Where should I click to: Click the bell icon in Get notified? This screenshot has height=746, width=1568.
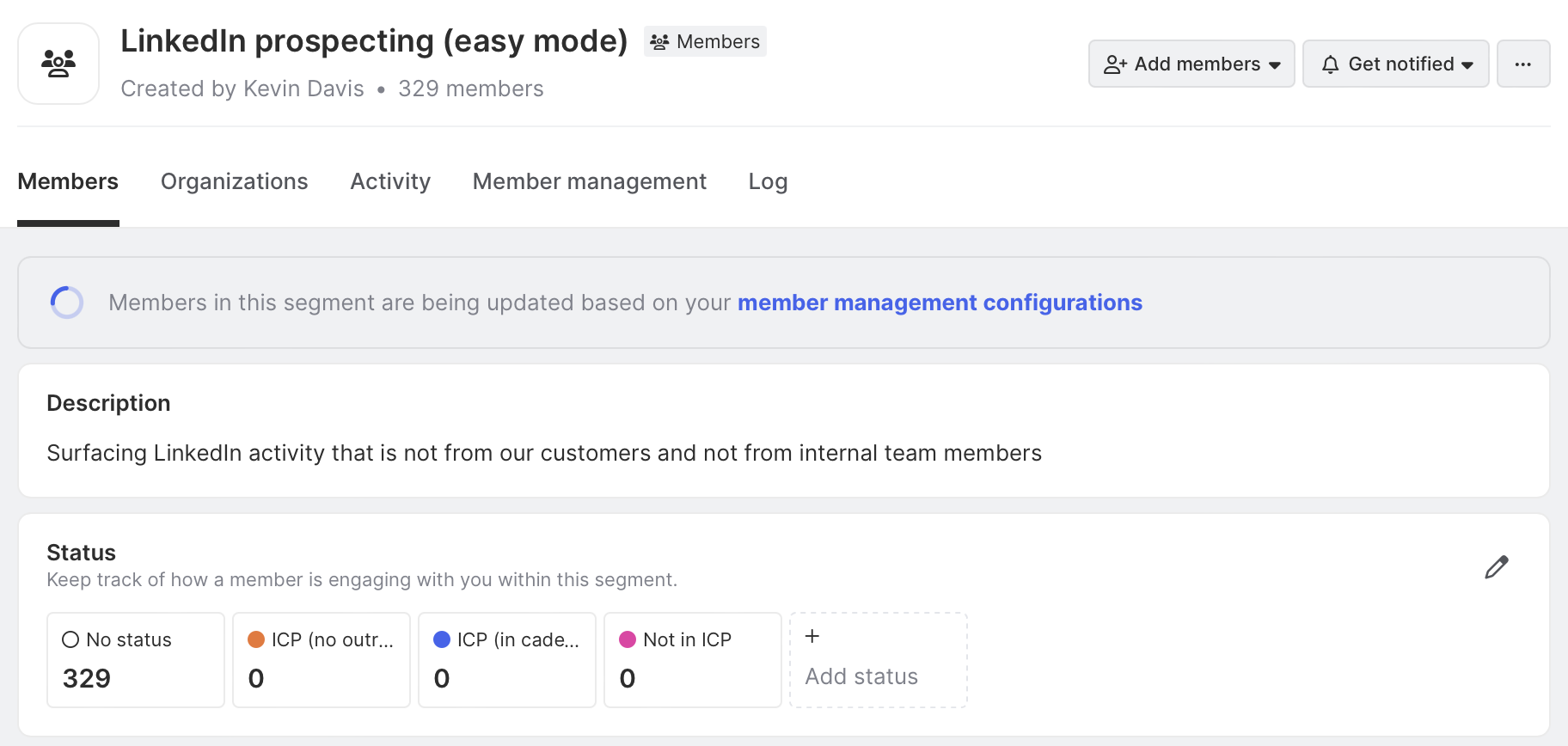click(1330, 64)
